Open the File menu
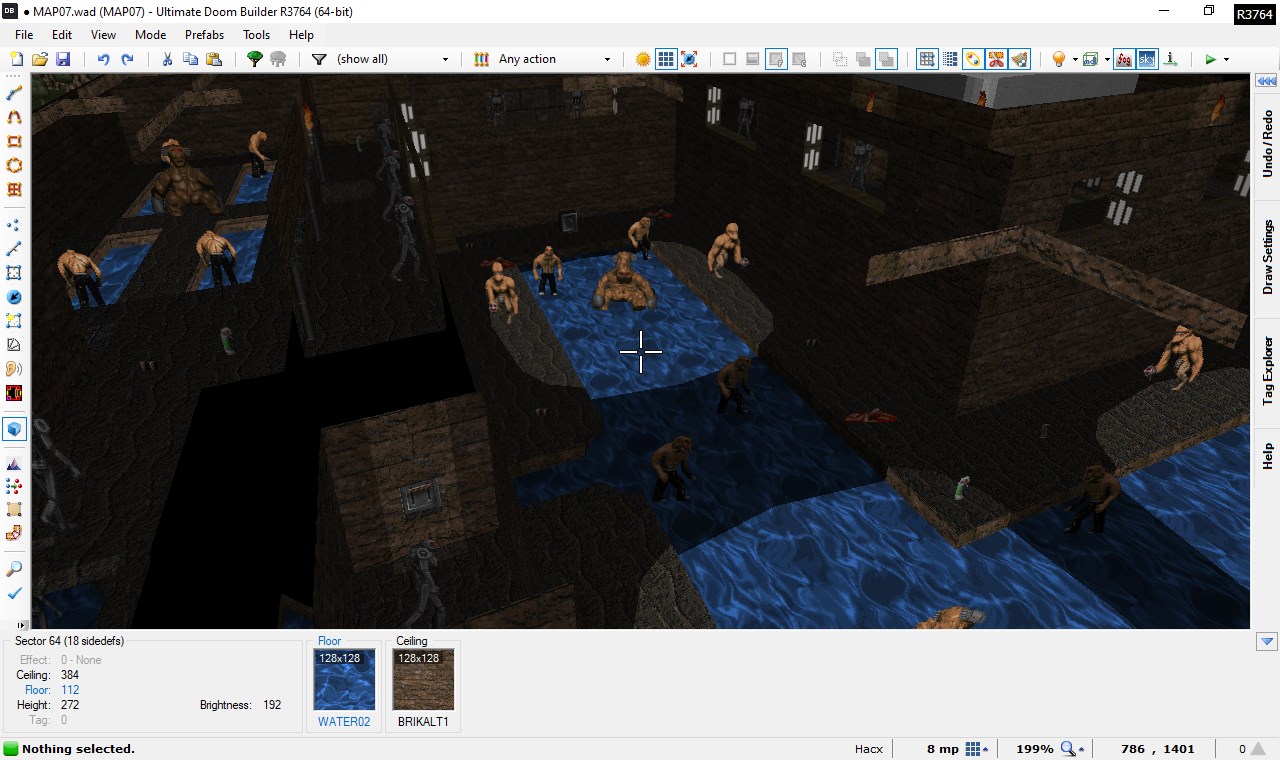 (x=24, y=34)
